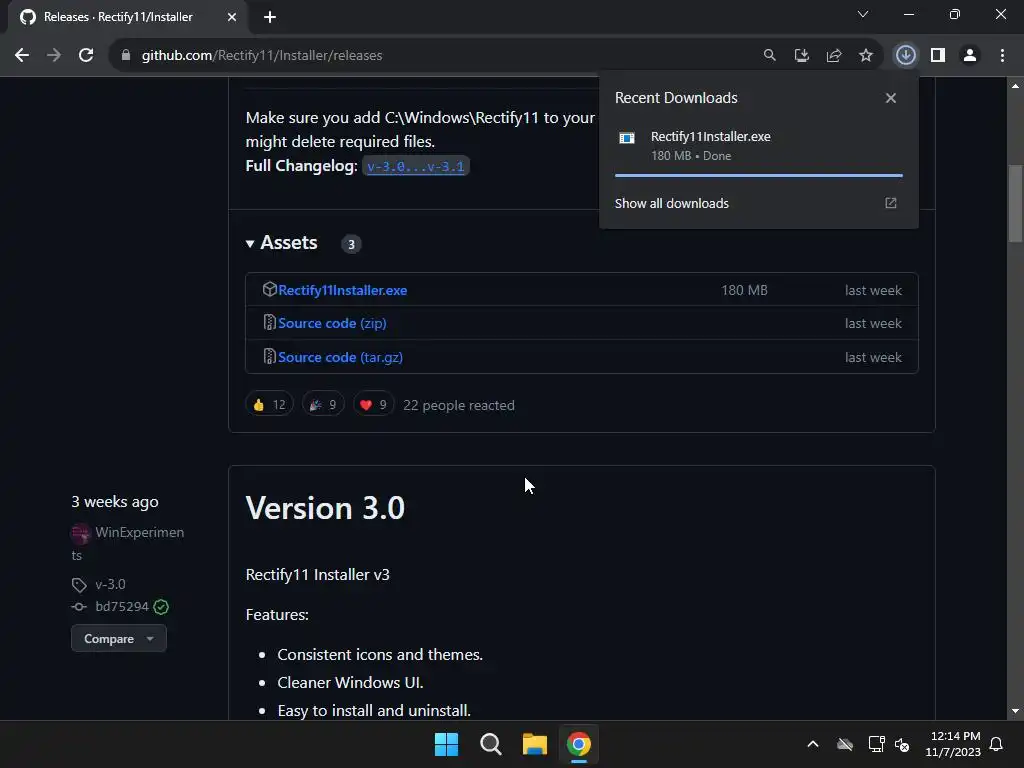The height and width of the screenshot is (768, 1024).
Task: Focus the address bar URL
Action: (262, 56)
